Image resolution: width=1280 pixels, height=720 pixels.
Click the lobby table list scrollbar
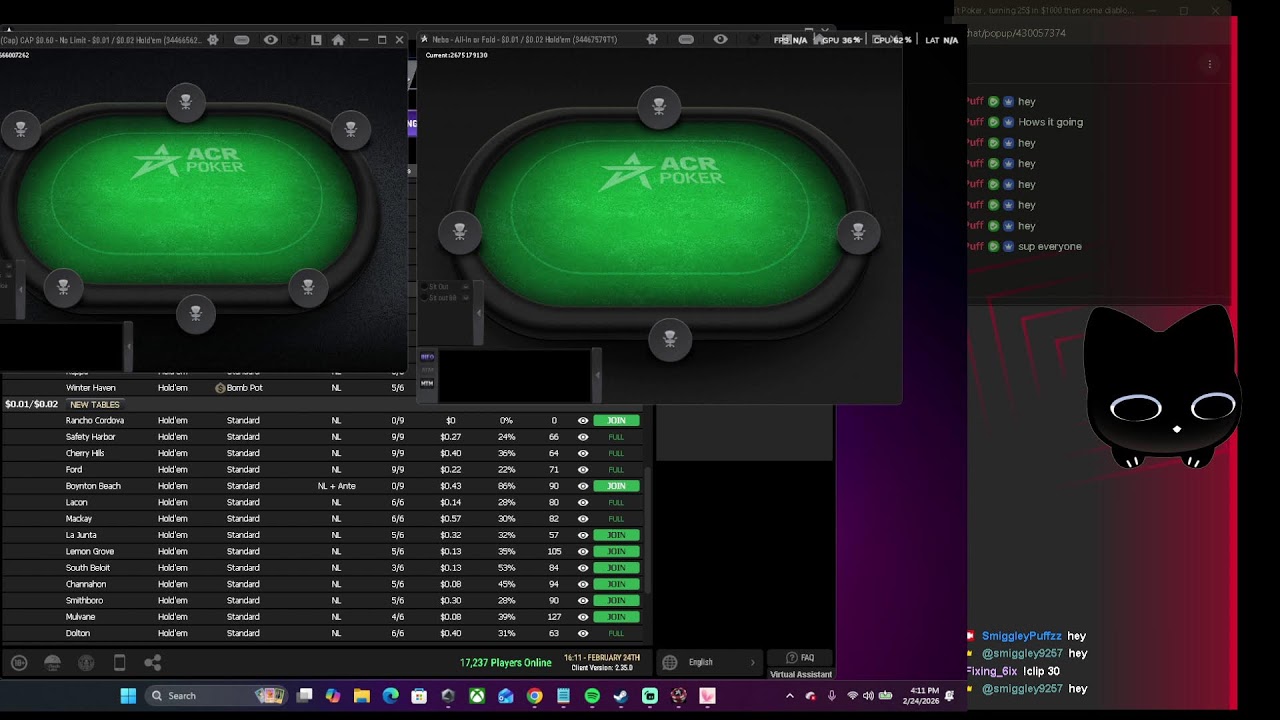[648, 530]
